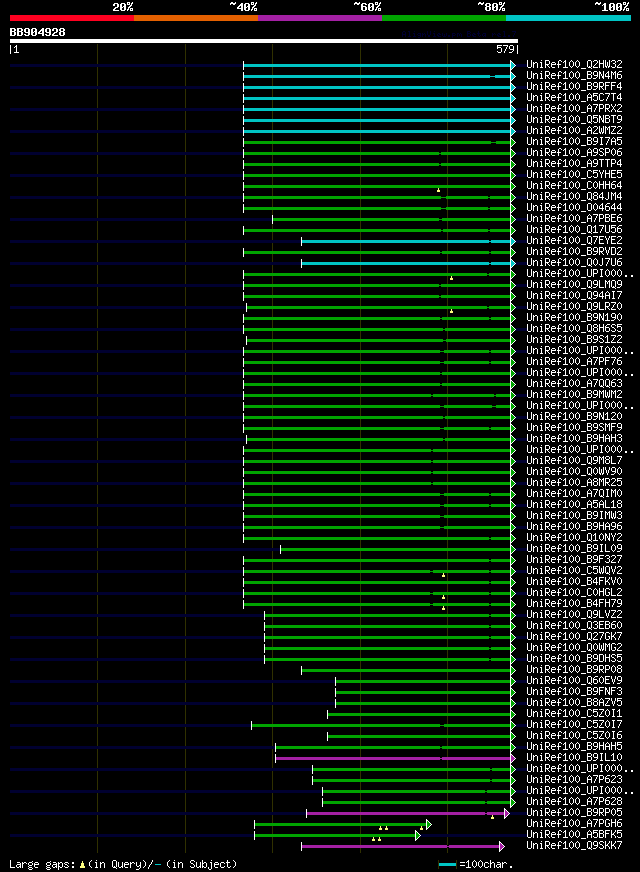Click the orange ~40% identity legend bar

coord(196,18)
